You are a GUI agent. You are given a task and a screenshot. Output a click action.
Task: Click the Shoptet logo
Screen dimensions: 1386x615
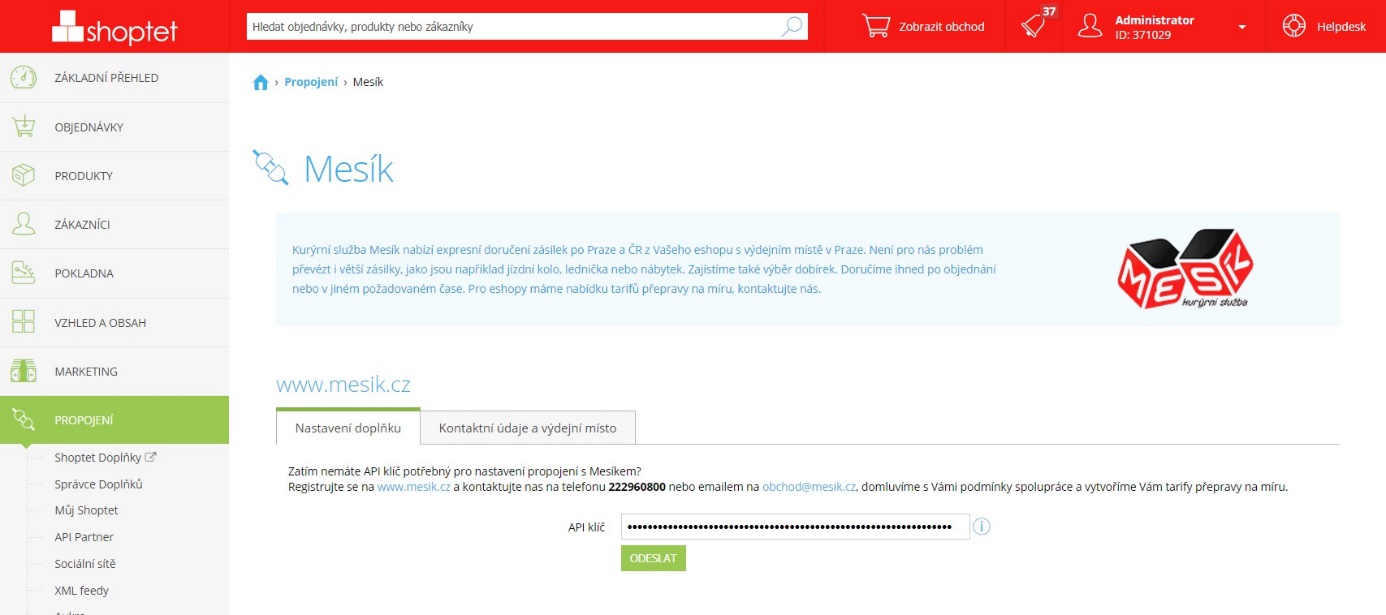[x=114, y=27]
